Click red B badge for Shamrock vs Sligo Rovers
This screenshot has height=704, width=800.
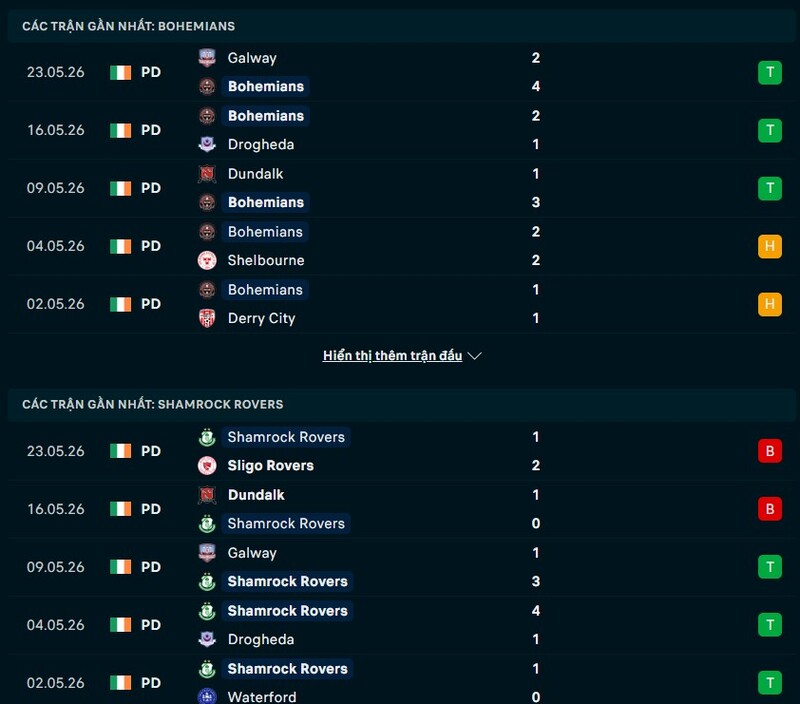point(770,451)
